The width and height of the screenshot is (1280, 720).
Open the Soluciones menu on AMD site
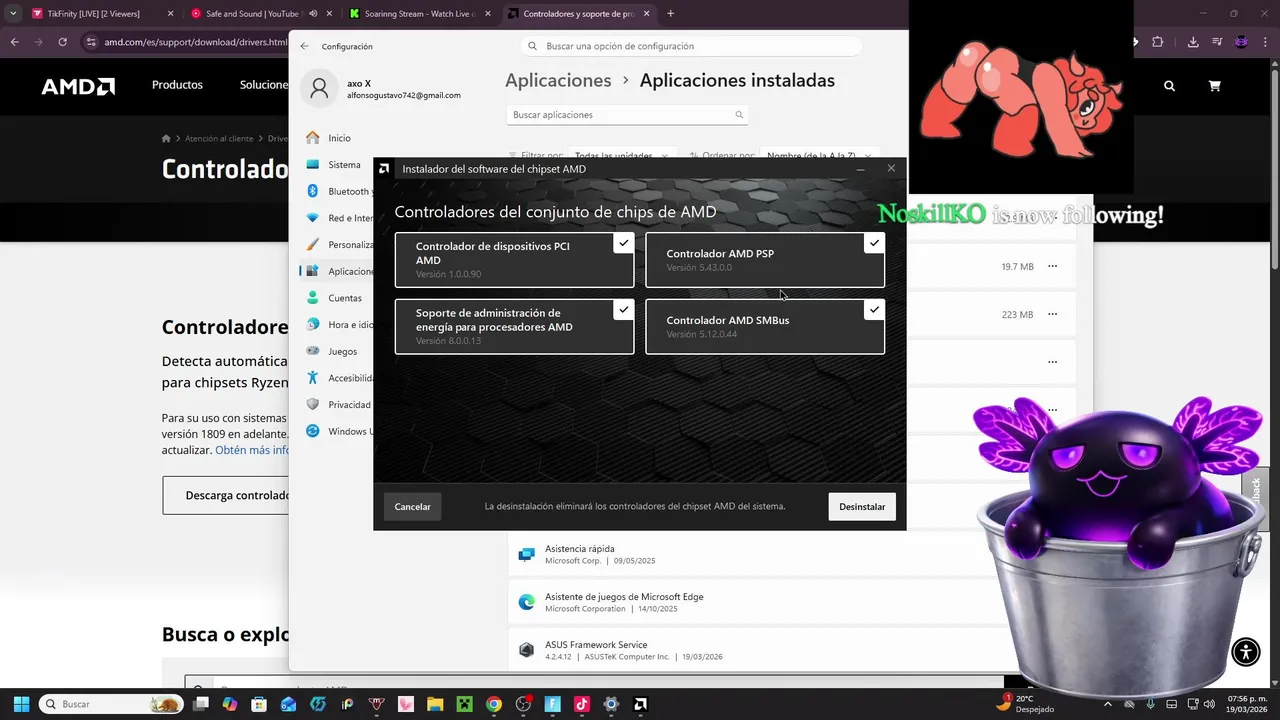point(264,85)
